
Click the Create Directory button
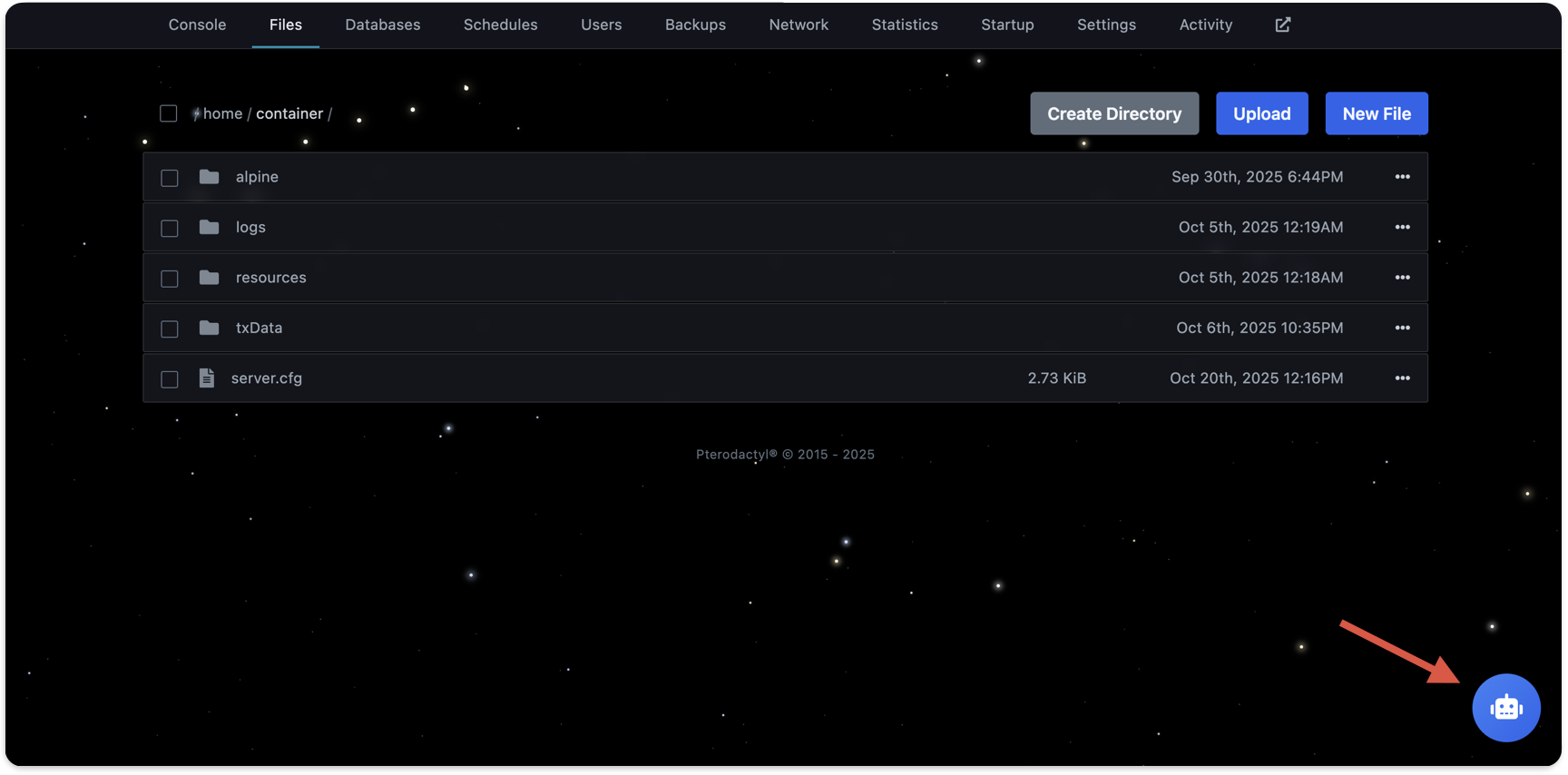pos(1113,113)
